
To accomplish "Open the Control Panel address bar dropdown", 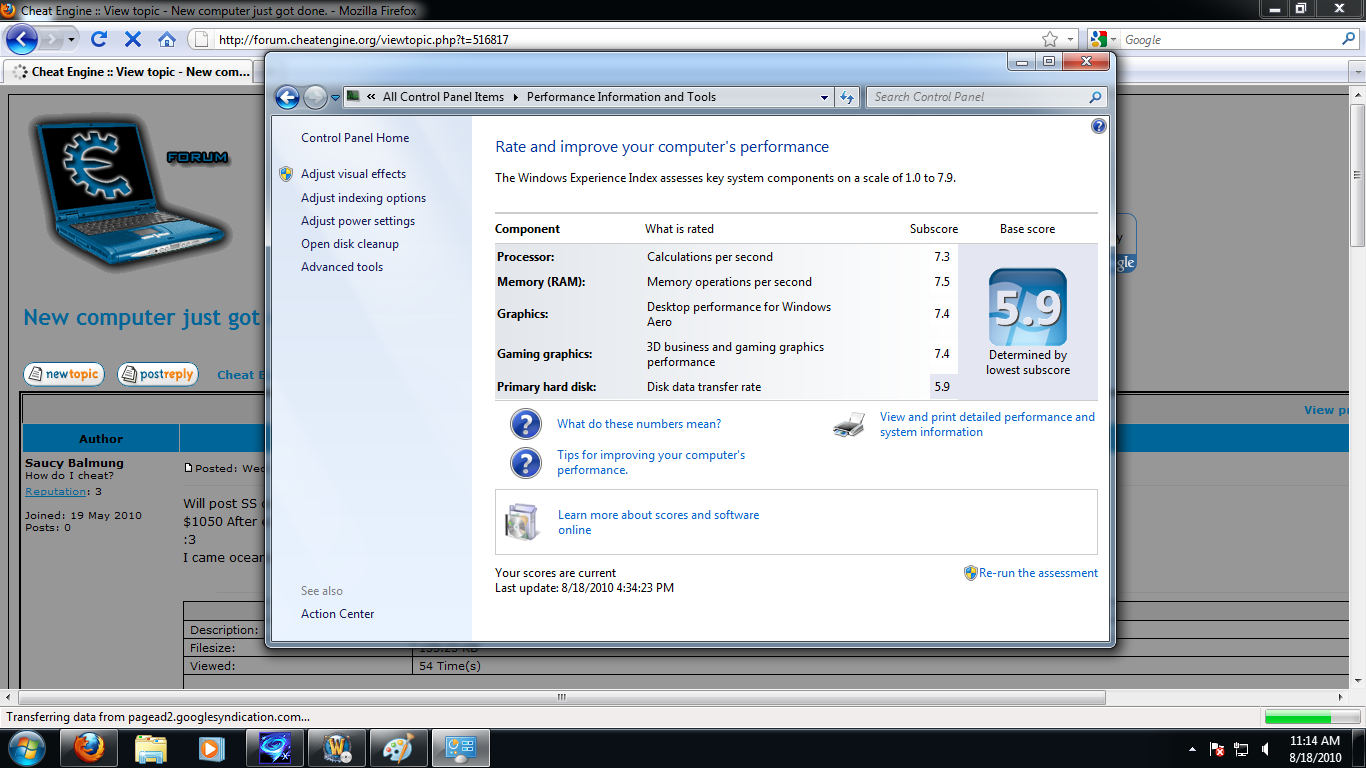I will (x=824, y=97).
